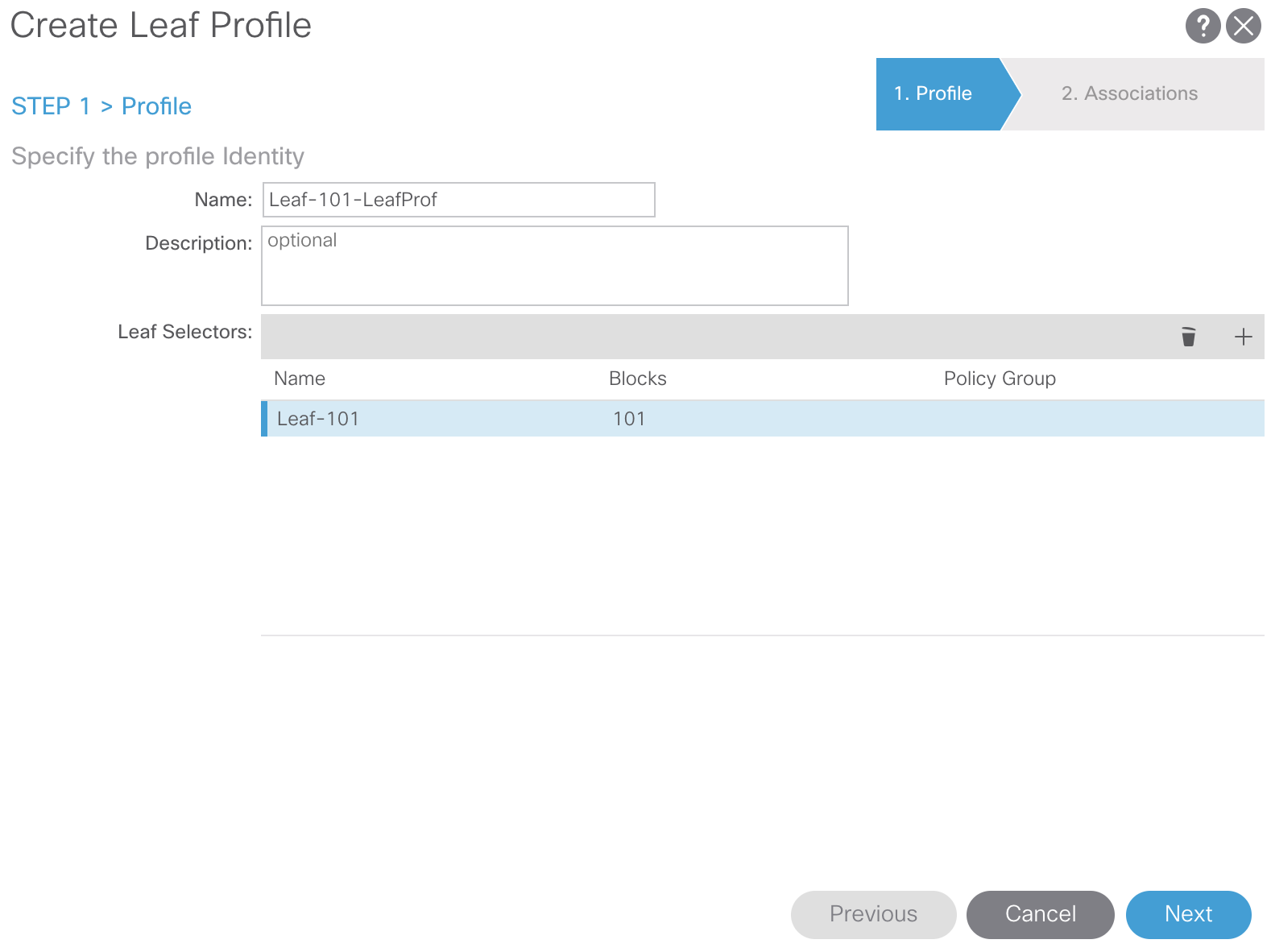
Task: Proceed with the Next button
Action: point(1187,914)
